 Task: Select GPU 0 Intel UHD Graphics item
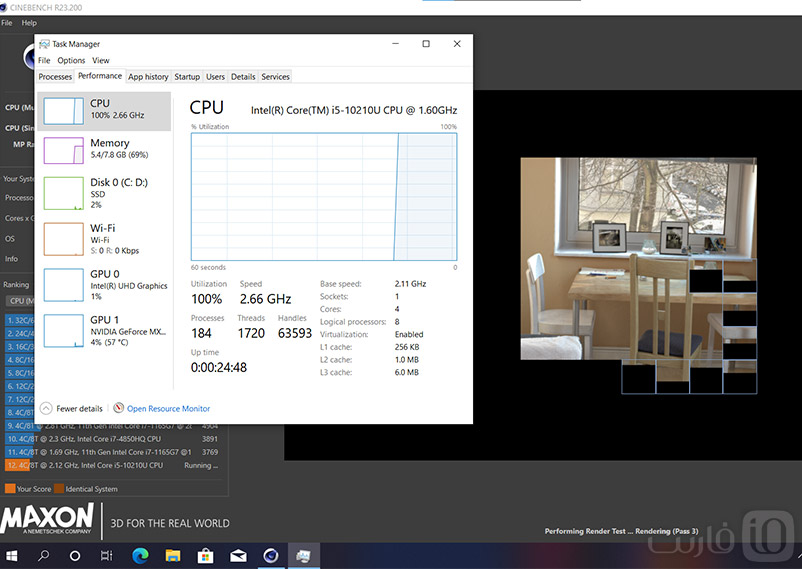104,285
